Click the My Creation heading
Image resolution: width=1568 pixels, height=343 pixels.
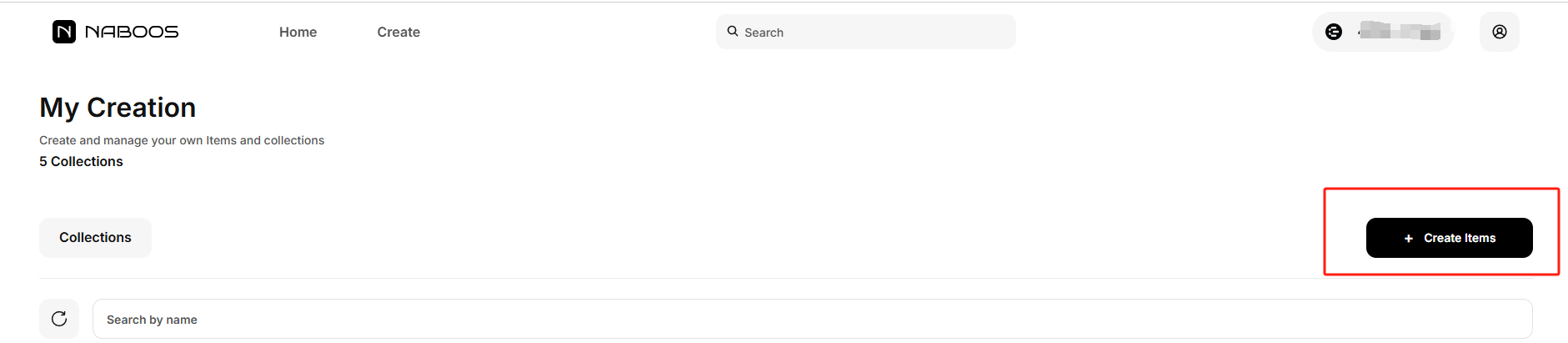(x=118, y=108)
